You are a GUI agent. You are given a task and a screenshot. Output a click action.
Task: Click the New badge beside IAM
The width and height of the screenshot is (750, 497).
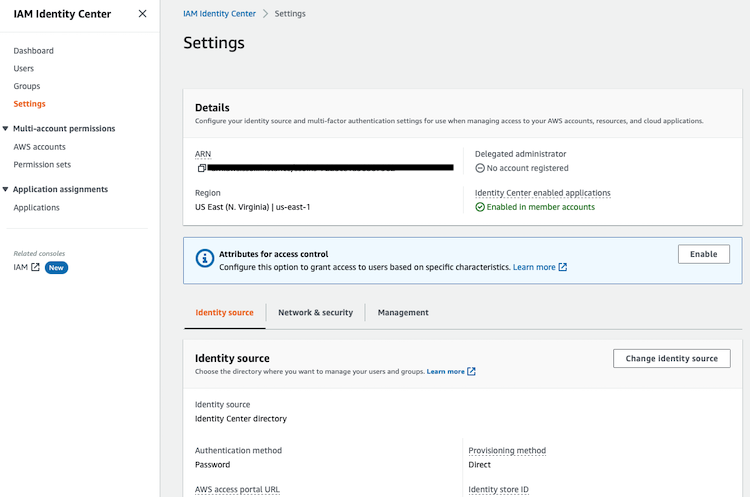[x=56, y=267]
